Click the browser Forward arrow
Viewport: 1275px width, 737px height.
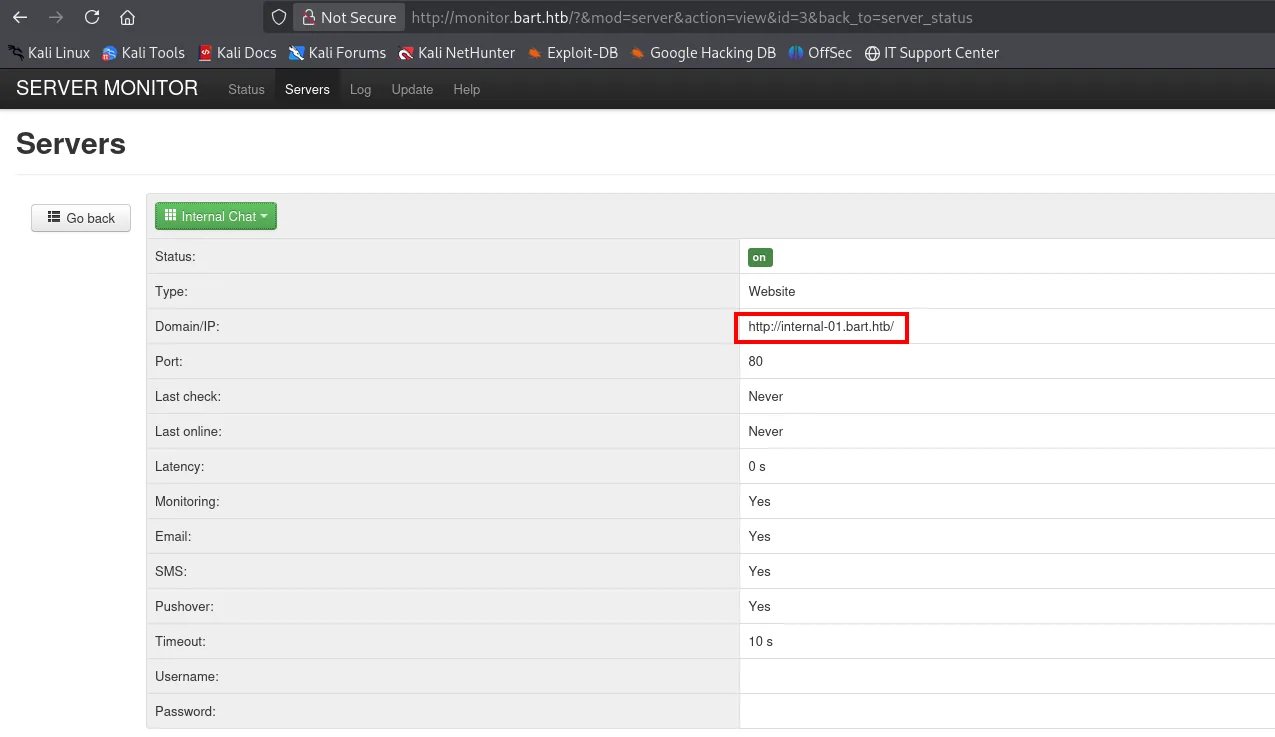pos(56,17)
